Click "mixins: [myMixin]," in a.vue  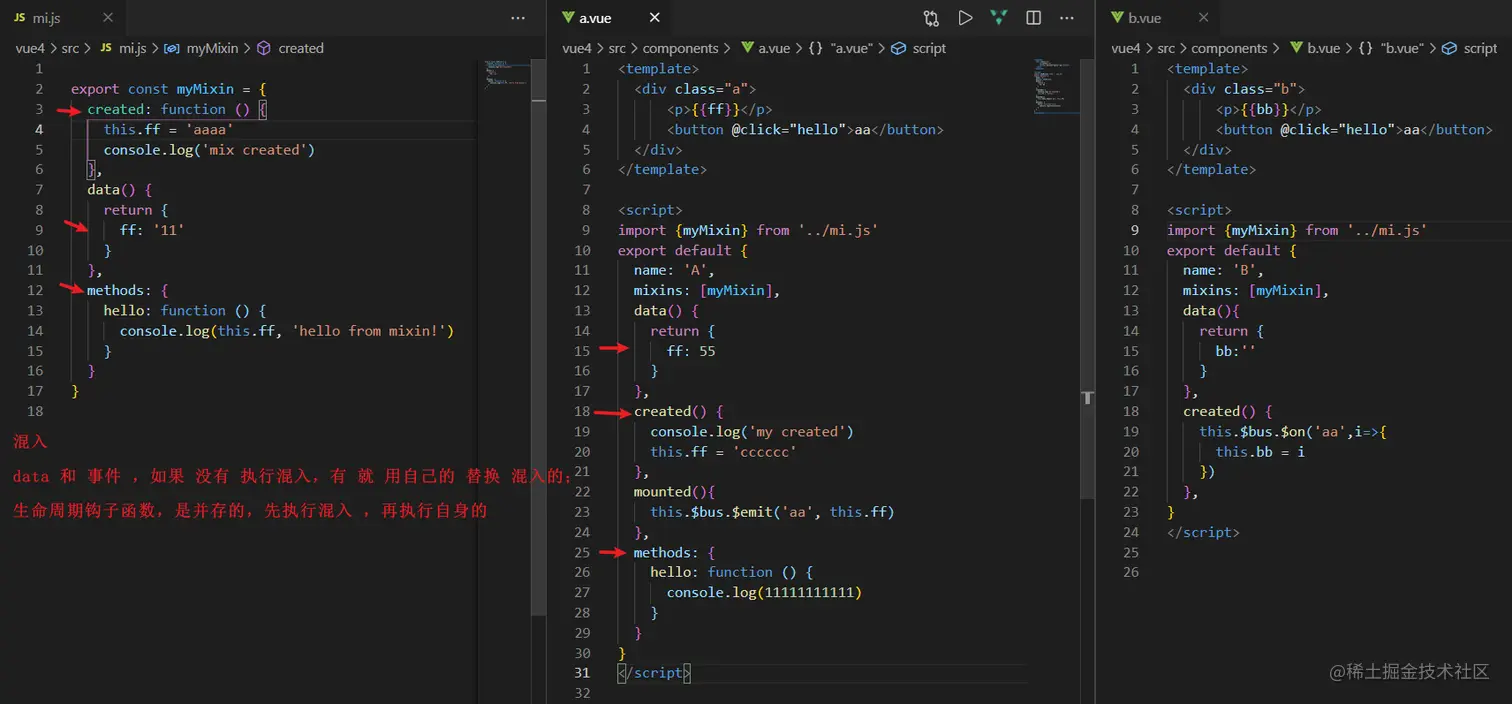pyautogui.click(x=706, y=290)
